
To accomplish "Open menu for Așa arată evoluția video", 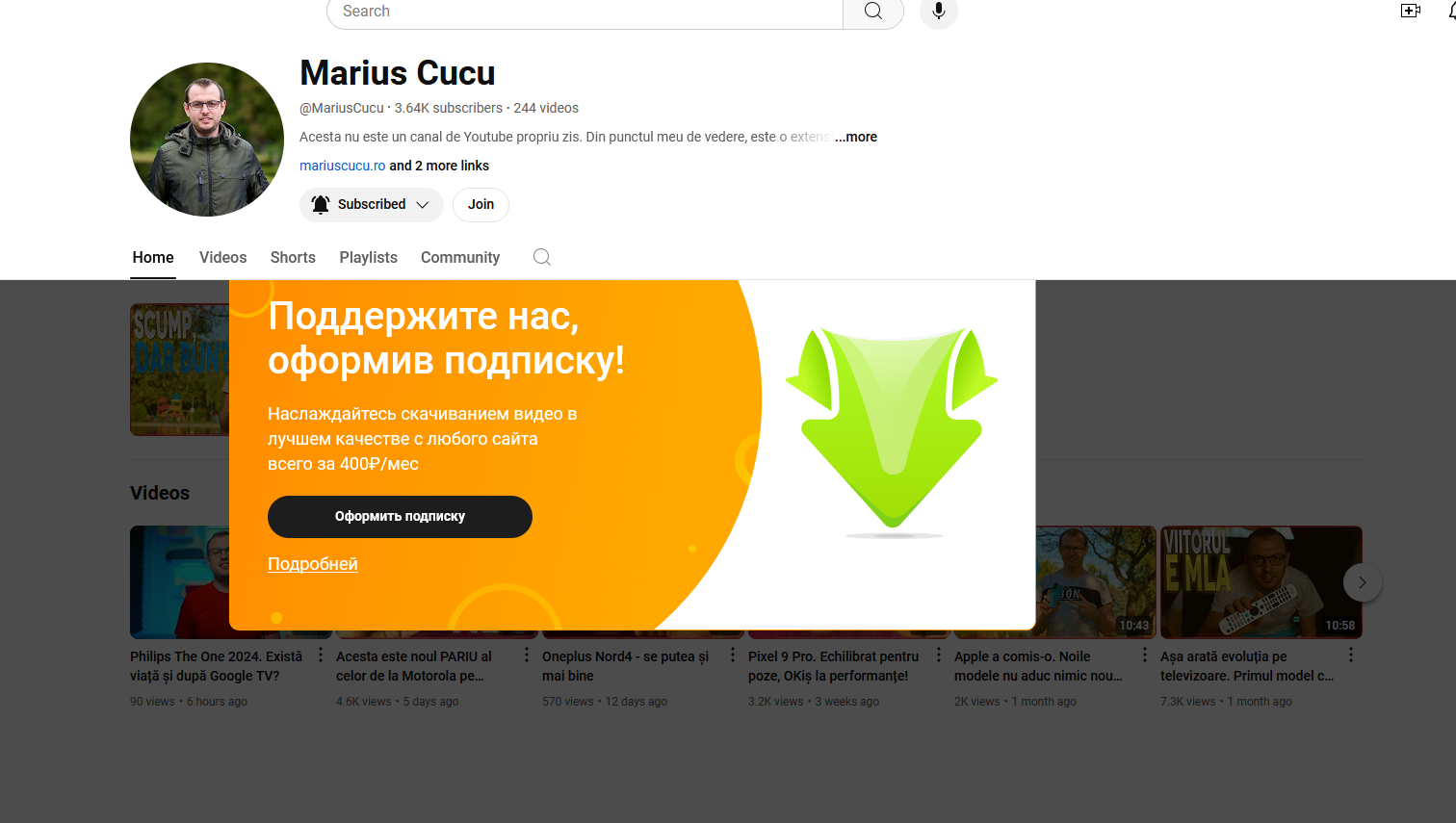I will (x=1351, y=655).
